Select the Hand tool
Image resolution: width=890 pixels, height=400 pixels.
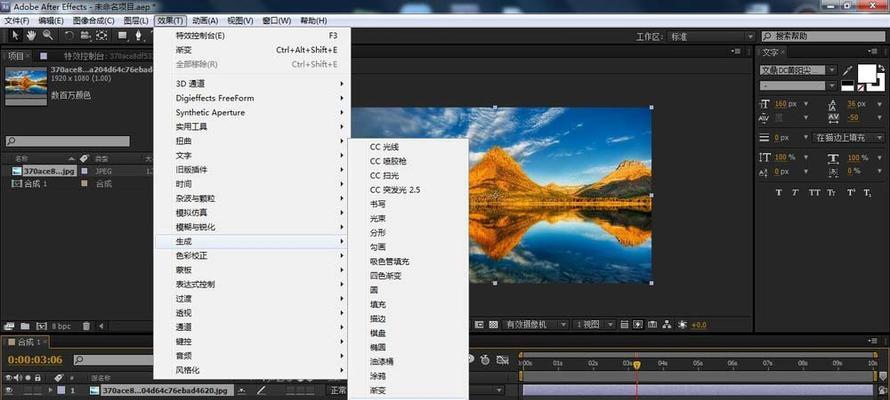31,36
